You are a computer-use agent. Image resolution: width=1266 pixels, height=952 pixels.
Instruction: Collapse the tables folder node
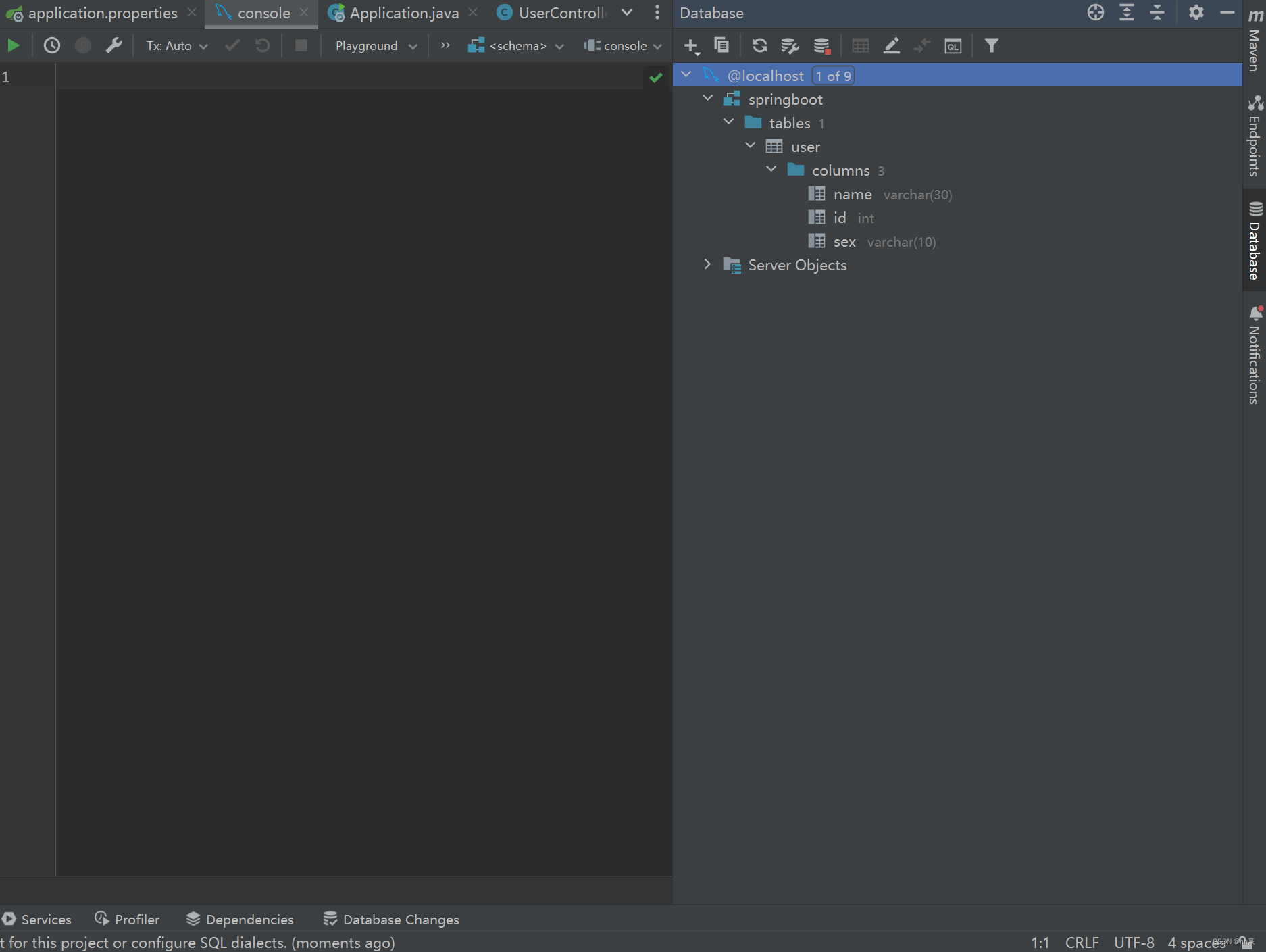coord(729,122)
